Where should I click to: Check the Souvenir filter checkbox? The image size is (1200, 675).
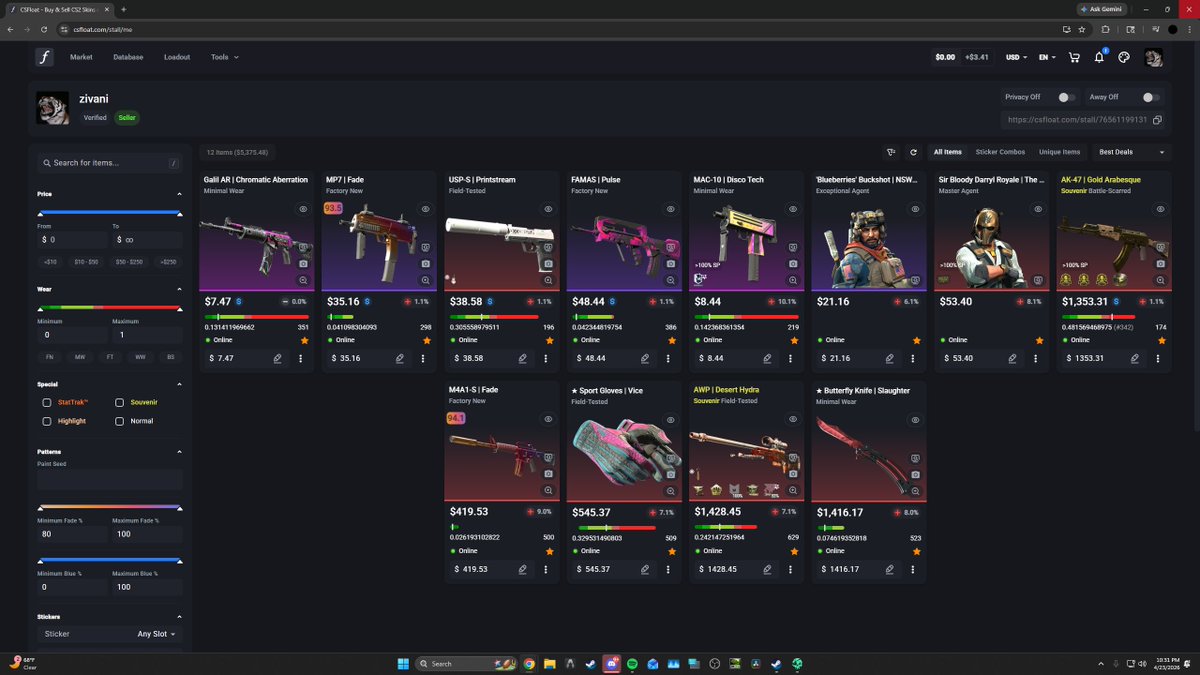(119, 402)
